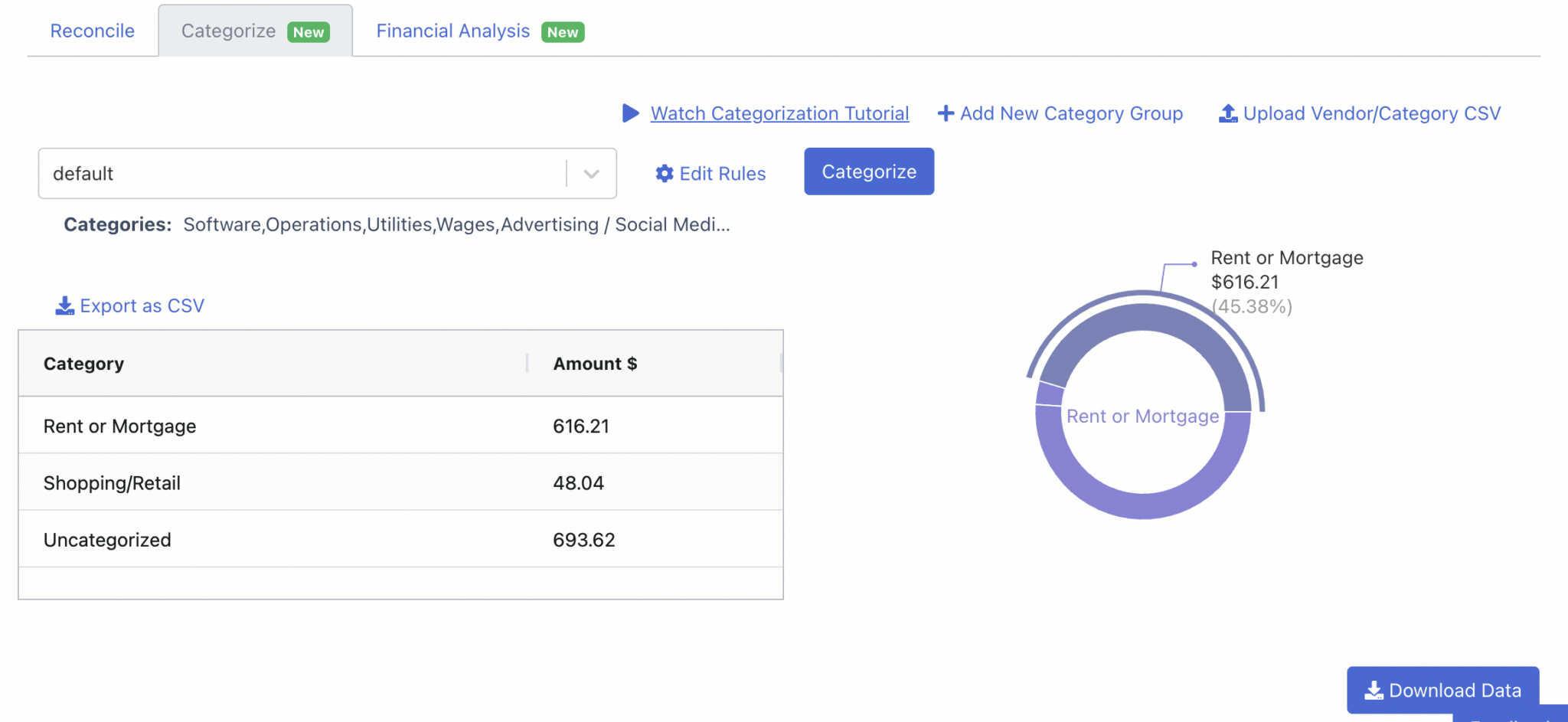Viewport: 1568px width, 722px height.
Task: Open the Financial Analysis tab
Action: click(452, 31)
